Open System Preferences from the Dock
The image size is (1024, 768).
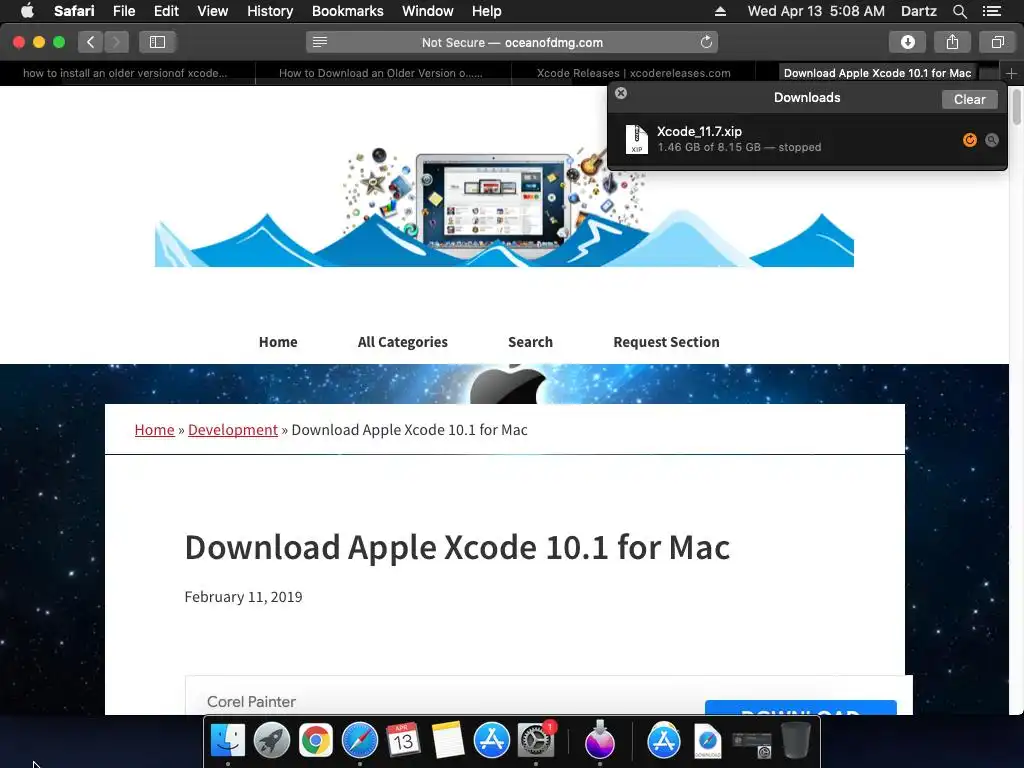click(x=536, y=741)
